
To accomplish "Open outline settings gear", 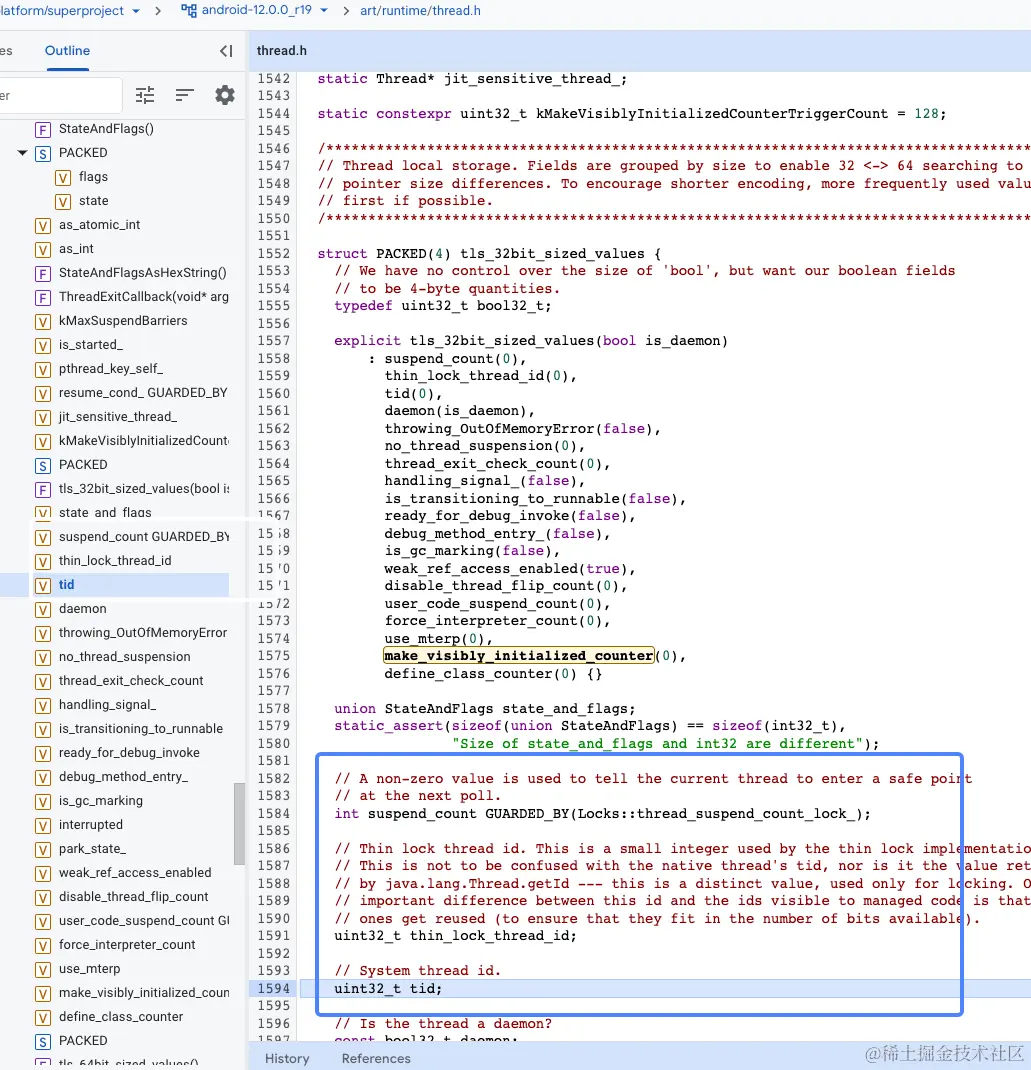I will (x=224, y=95).
